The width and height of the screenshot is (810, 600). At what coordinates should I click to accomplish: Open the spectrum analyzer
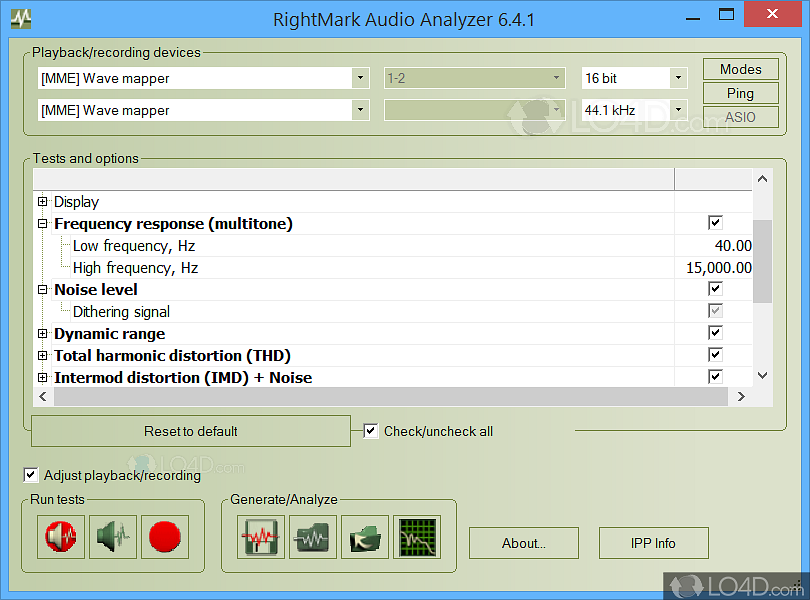[x=417, y=537]
